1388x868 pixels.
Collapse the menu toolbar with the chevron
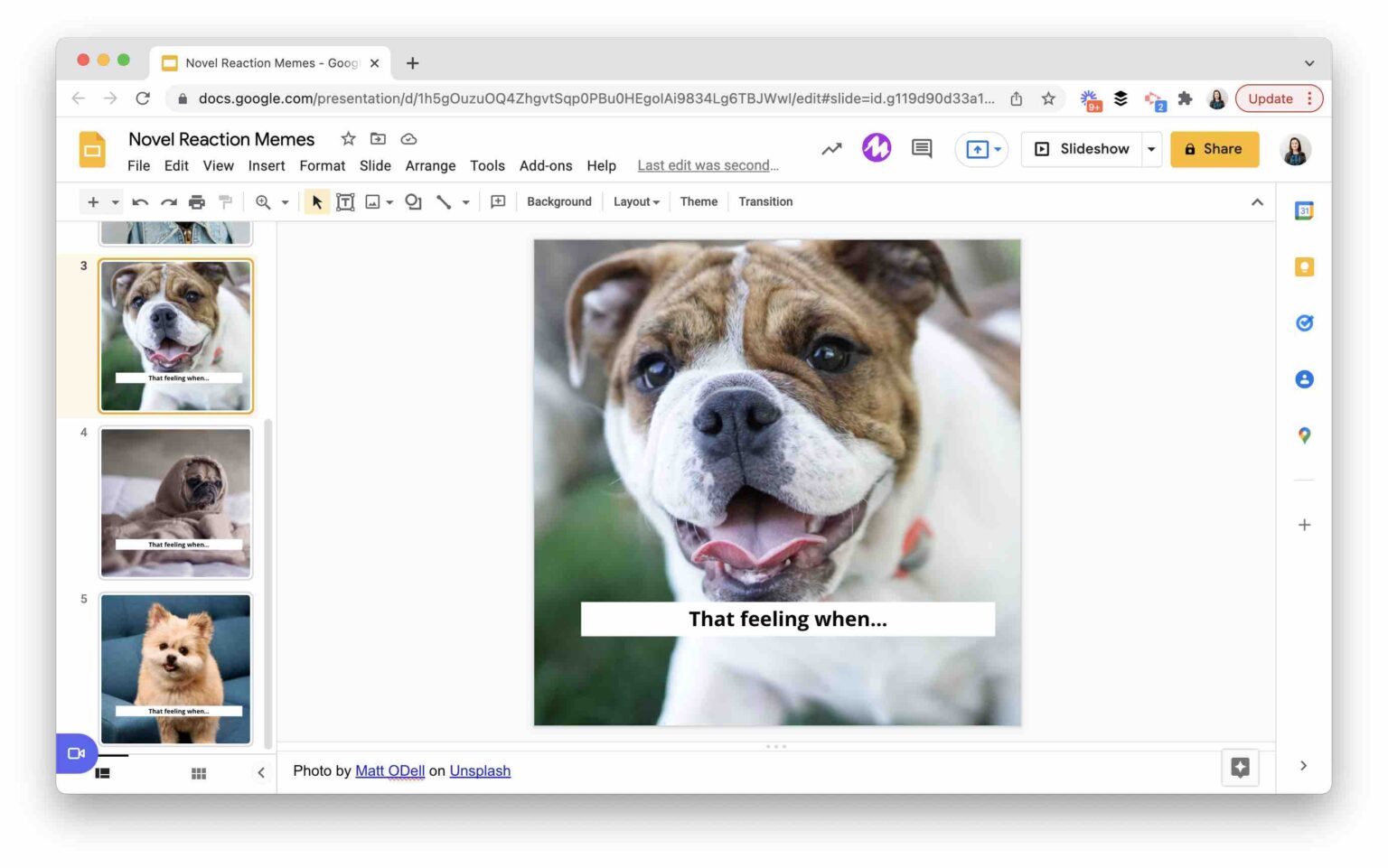pos(1258,201)
